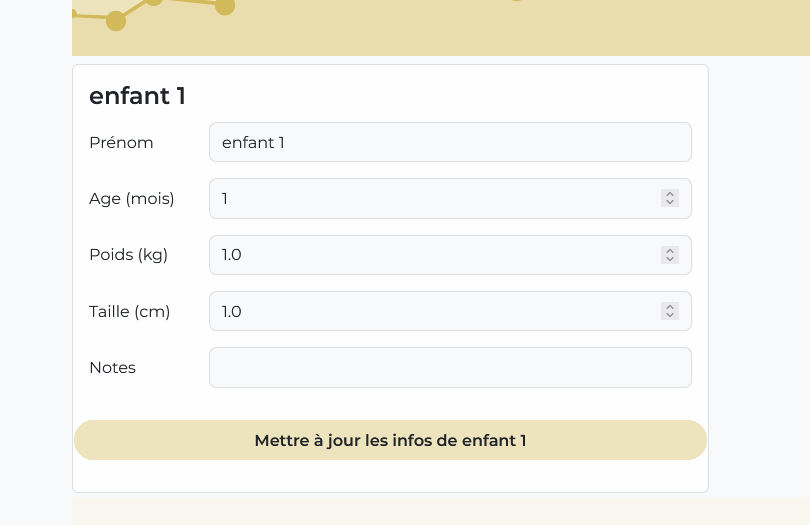810x525 pixels.
Task: Focus the empty Notes field
Action: (x=450, y=367)
